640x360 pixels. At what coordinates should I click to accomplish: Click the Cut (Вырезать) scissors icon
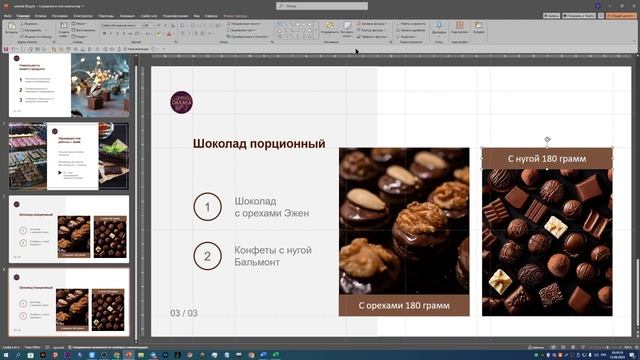point(22,24)
